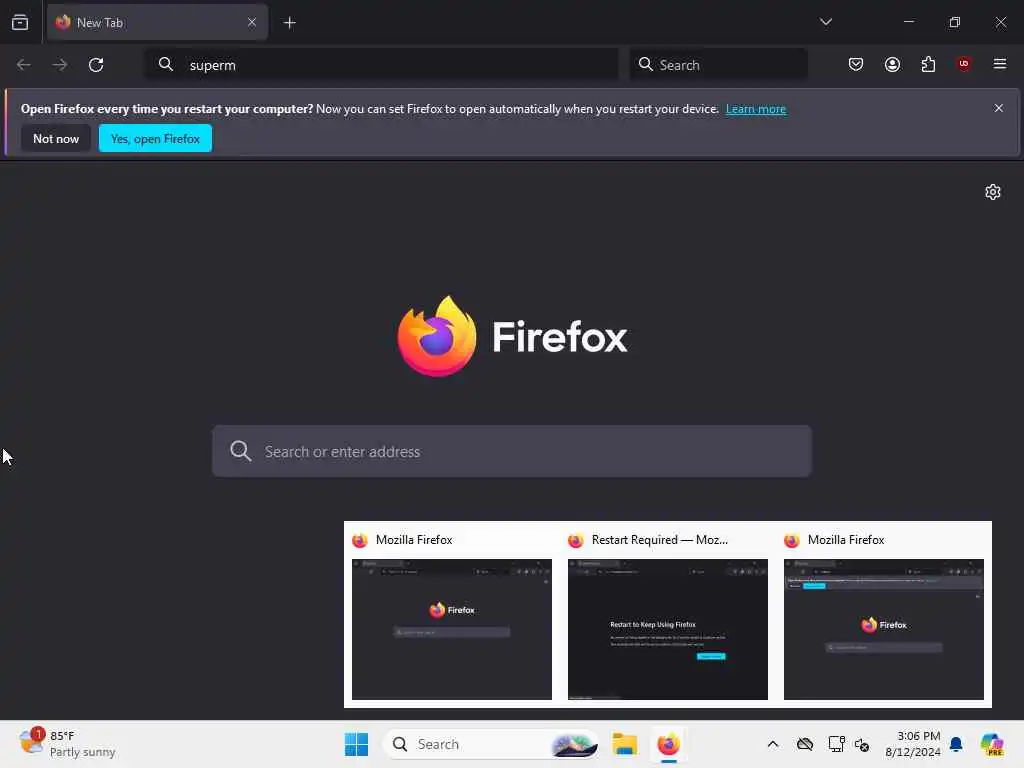The height and width of the screenshot is (768, 1024).
Task: Go back with the back arrow
Action: 24,65
